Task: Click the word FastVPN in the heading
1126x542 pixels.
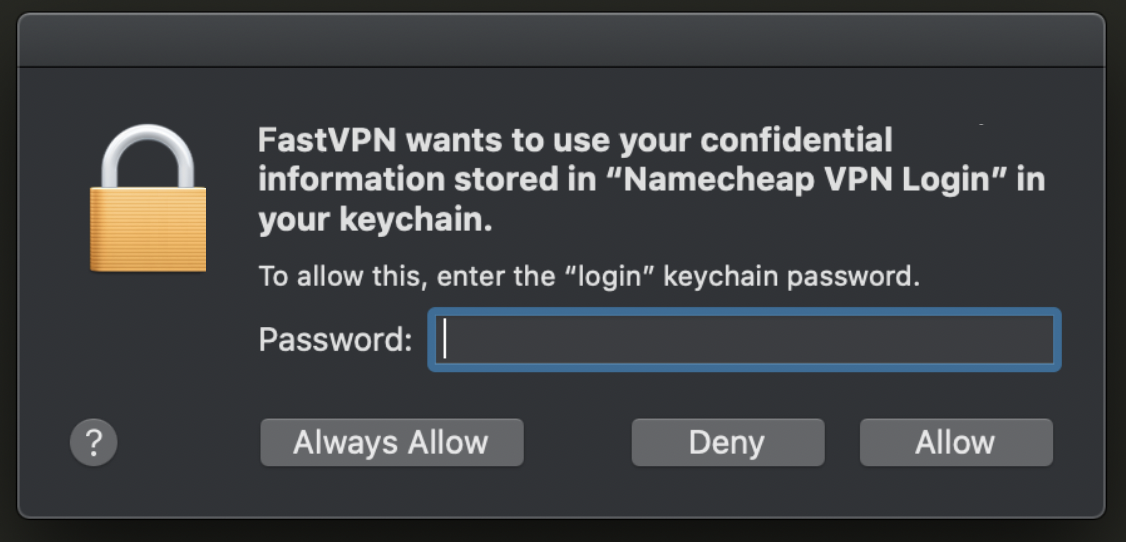Action: 327,140
